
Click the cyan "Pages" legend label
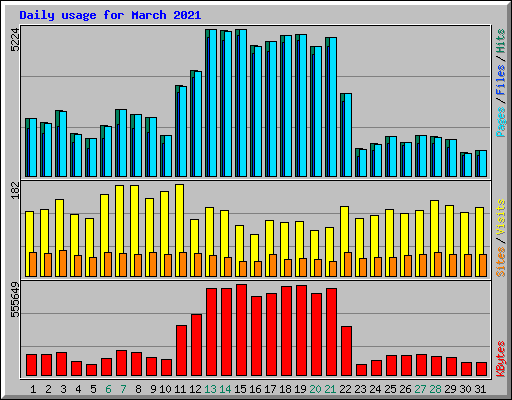tap(501, 122)
